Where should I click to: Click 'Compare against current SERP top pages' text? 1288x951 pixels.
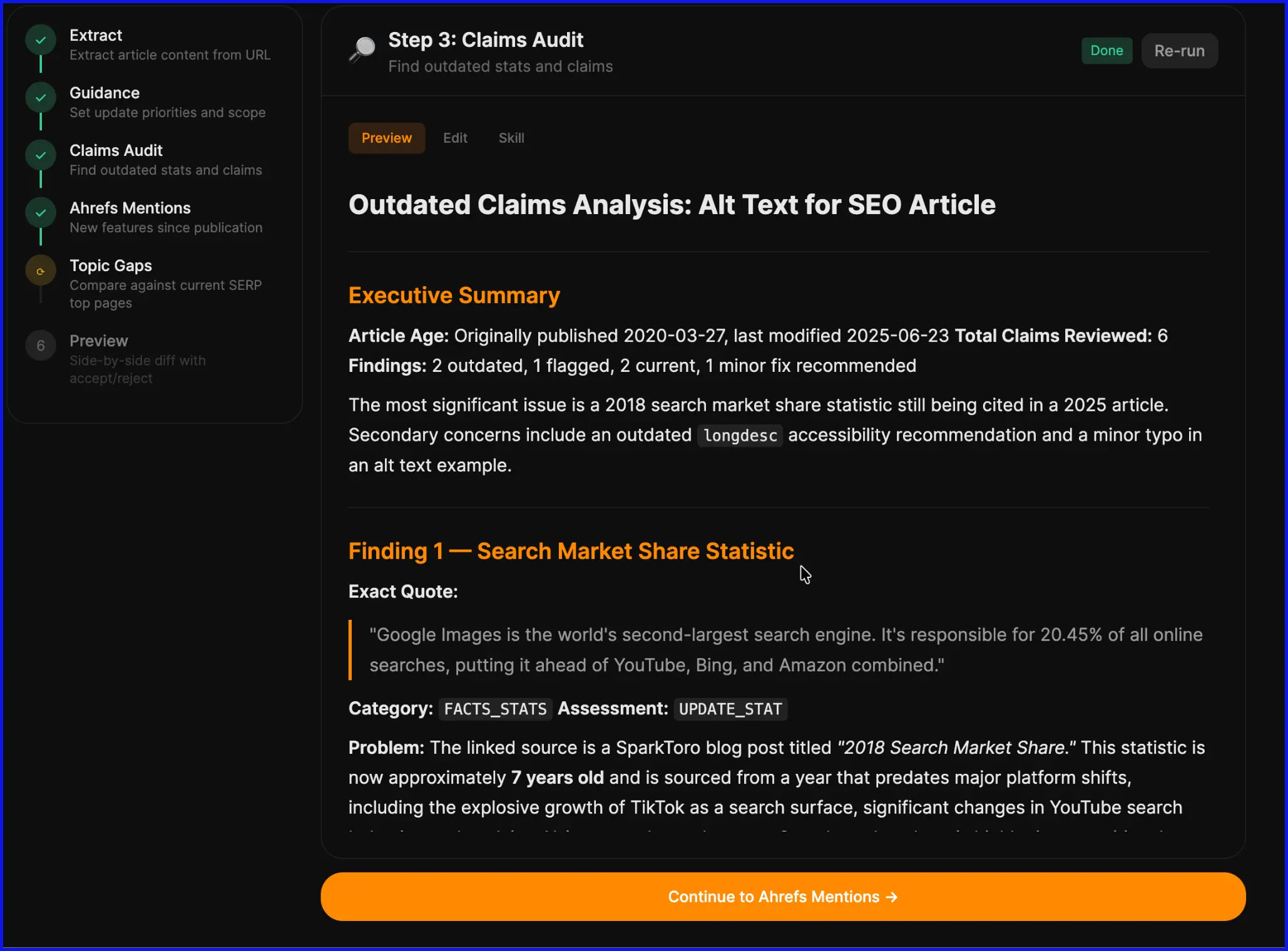click(x=166, y=294)
